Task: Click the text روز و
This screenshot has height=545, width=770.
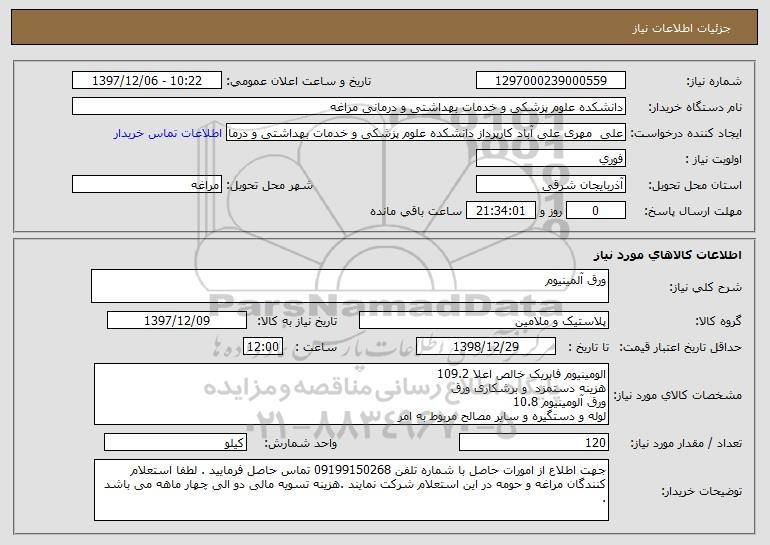Action: pos(550,211)
